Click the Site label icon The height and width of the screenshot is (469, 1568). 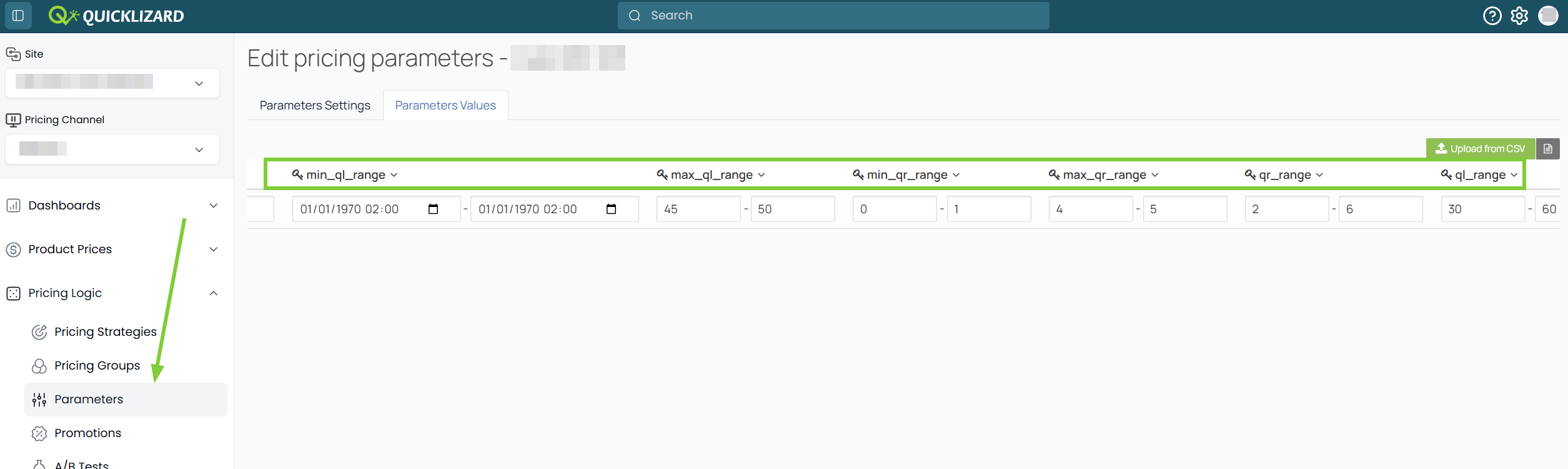(x=13, y=54)
